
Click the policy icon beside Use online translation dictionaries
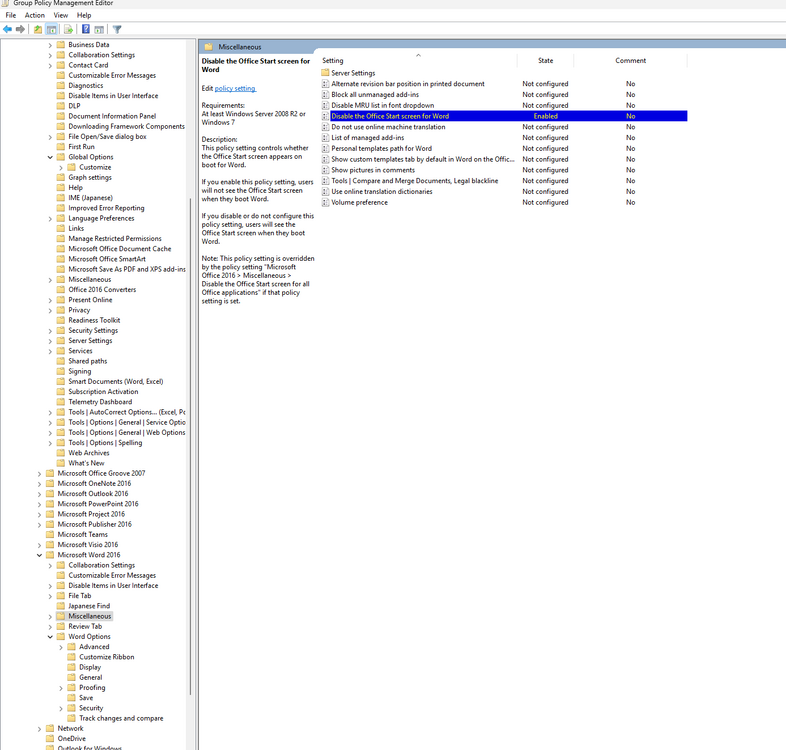pos(325,192)
